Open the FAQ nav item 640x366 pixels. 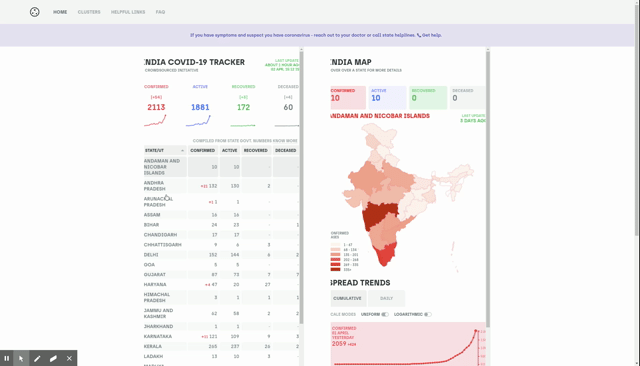pos(160,12)
